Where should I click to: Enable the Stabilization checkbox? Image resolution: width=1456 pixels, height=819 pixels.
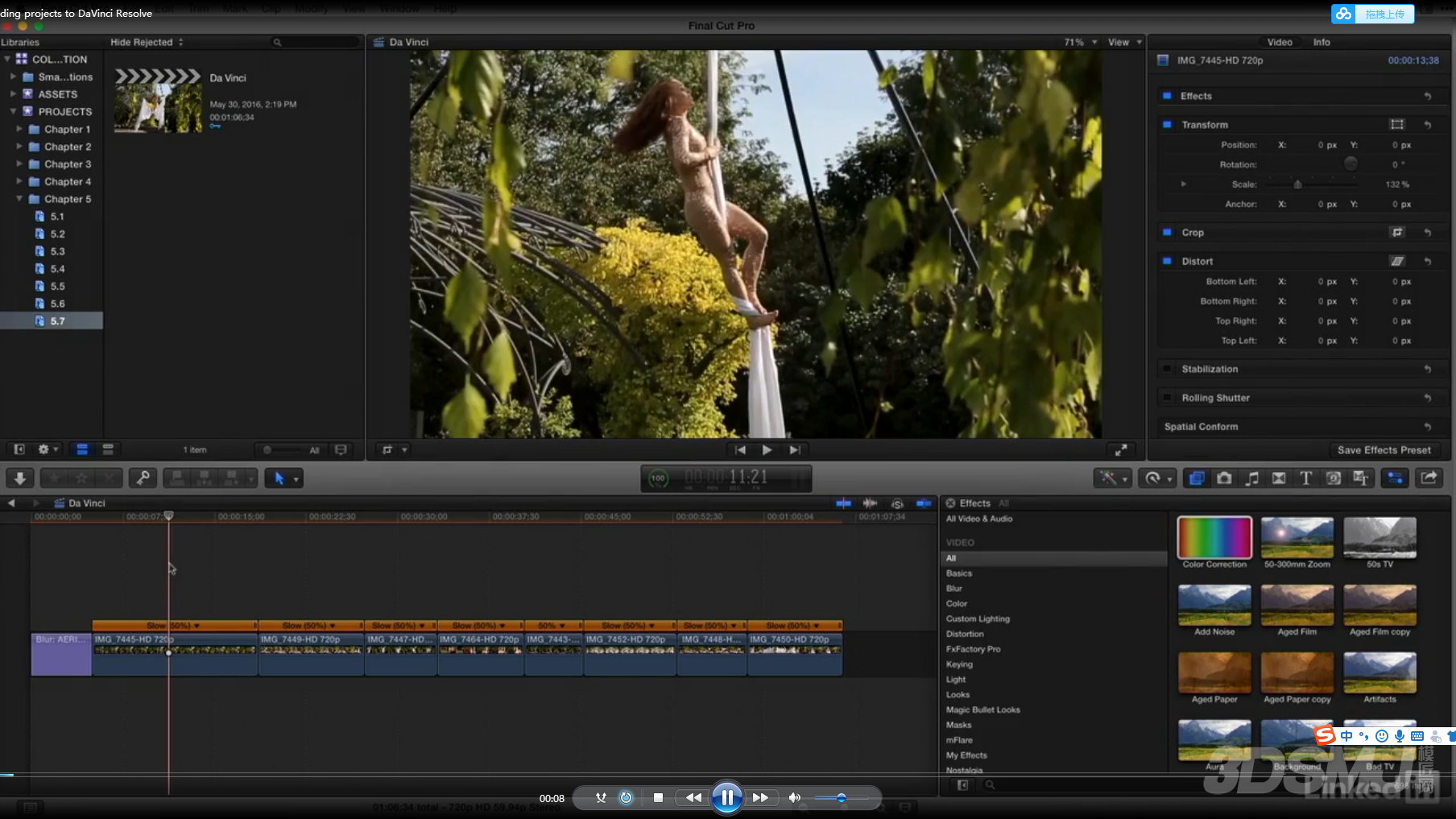coord(1167,369)
